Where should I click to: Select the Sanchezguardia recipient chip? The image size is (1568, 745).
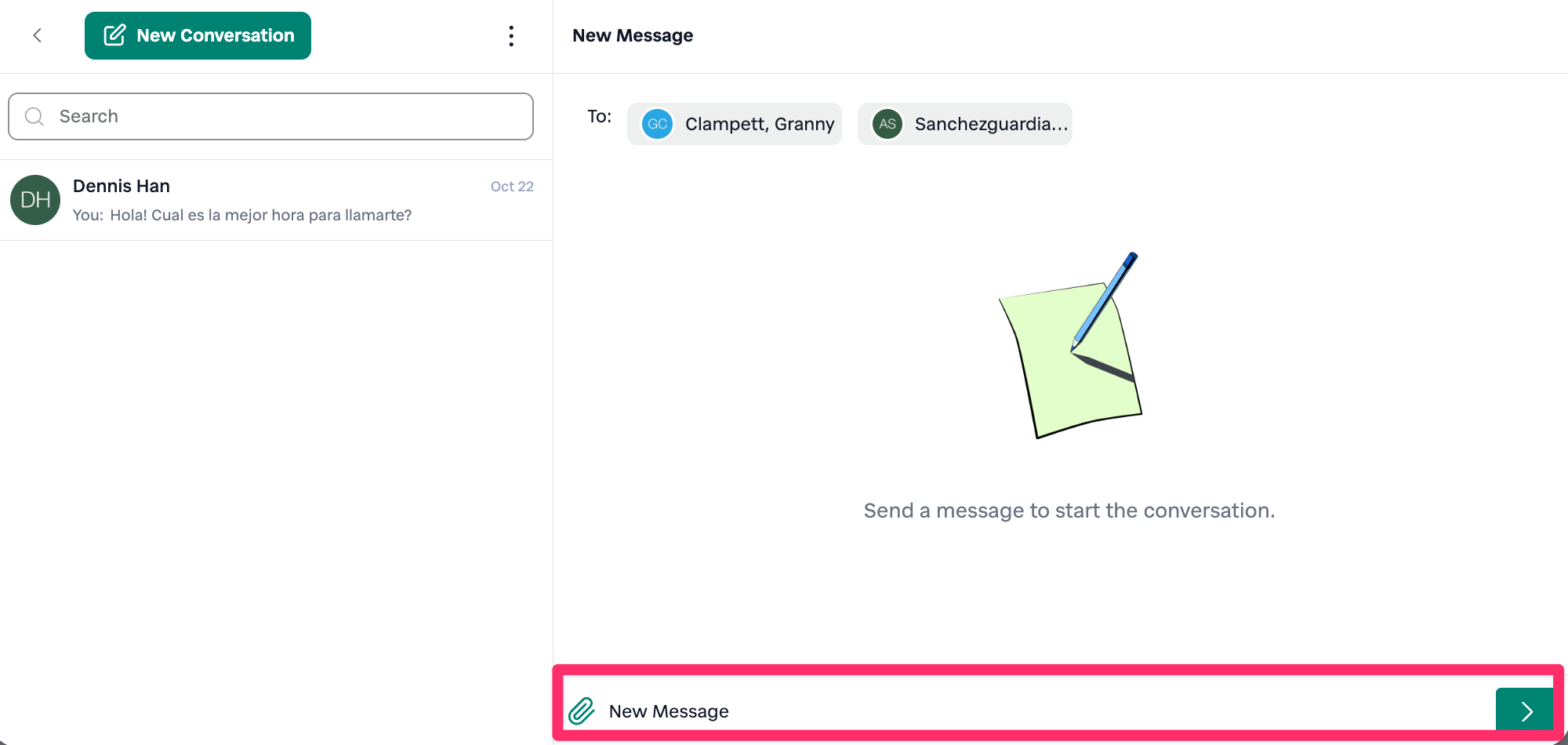pos(990,124)
